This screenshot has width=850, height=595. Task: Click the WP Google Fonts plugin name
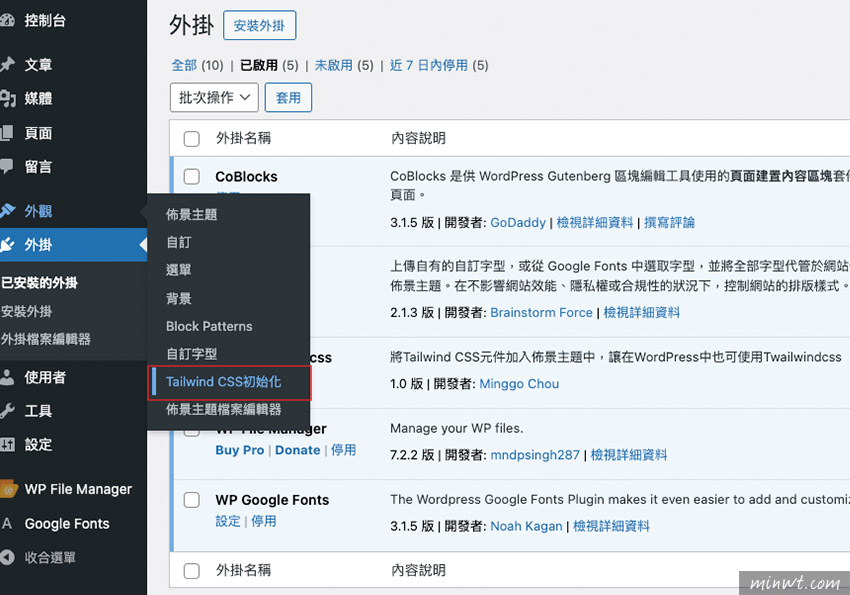click(x=272, y=500)
